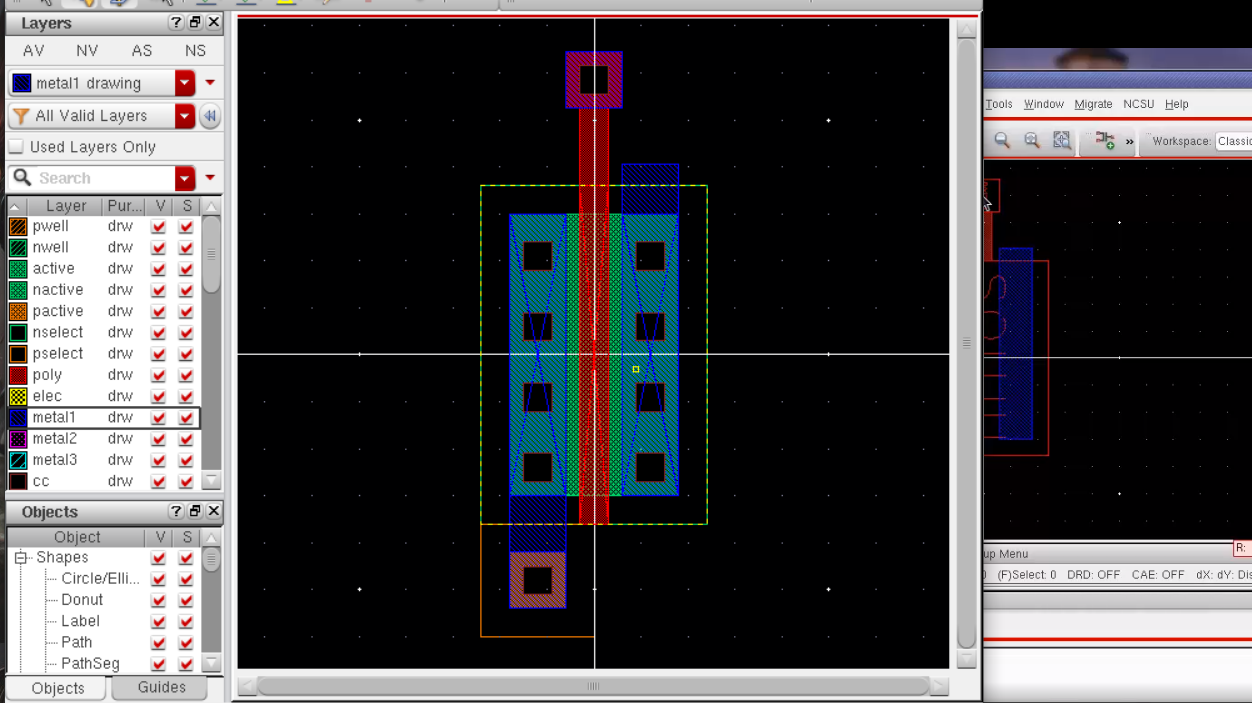Toggle visibility checkbox for pwell layer
This screenshot has width=1252, height=703.
pos(158,226)
